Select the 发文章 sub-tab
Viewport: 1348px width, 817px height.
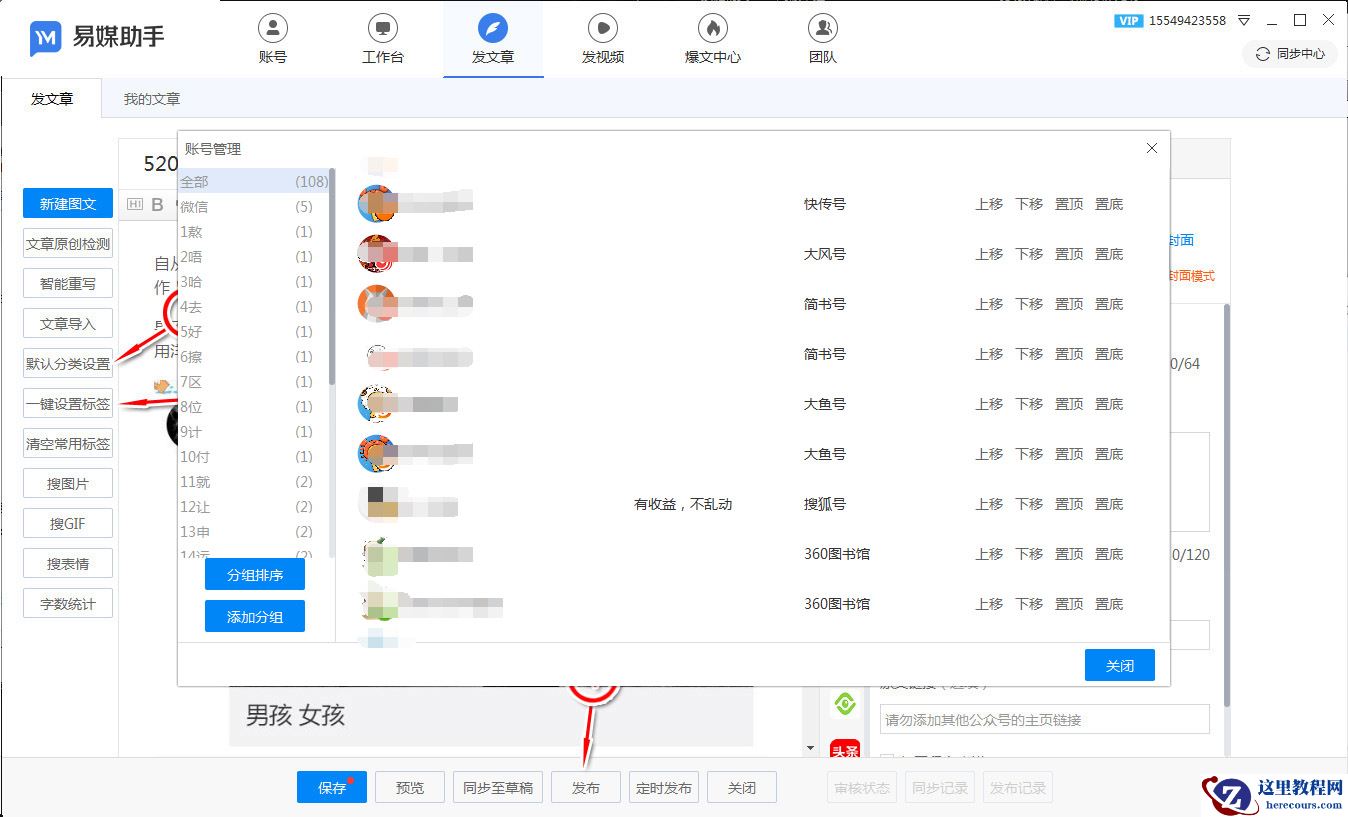click(x=52, y=99)
